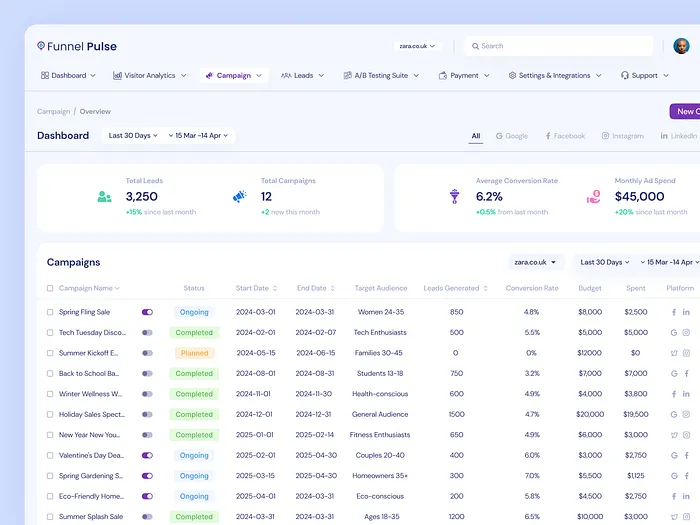Viewport: 700px width, 525px height.
Task: Click the Funnel Pulse logo icon
Action: coord(41,46)
